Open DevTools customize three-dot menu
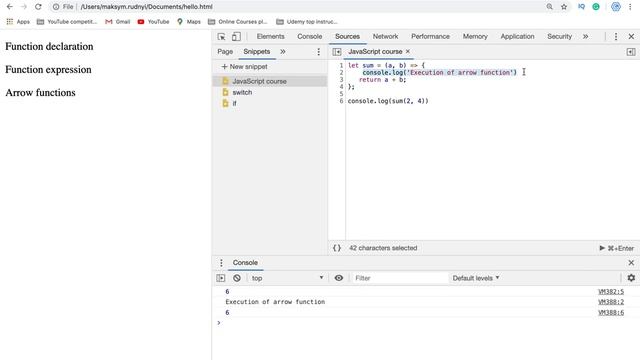This screenshot has width=640, height=360. pyautogui.click(x=616, y=37)
